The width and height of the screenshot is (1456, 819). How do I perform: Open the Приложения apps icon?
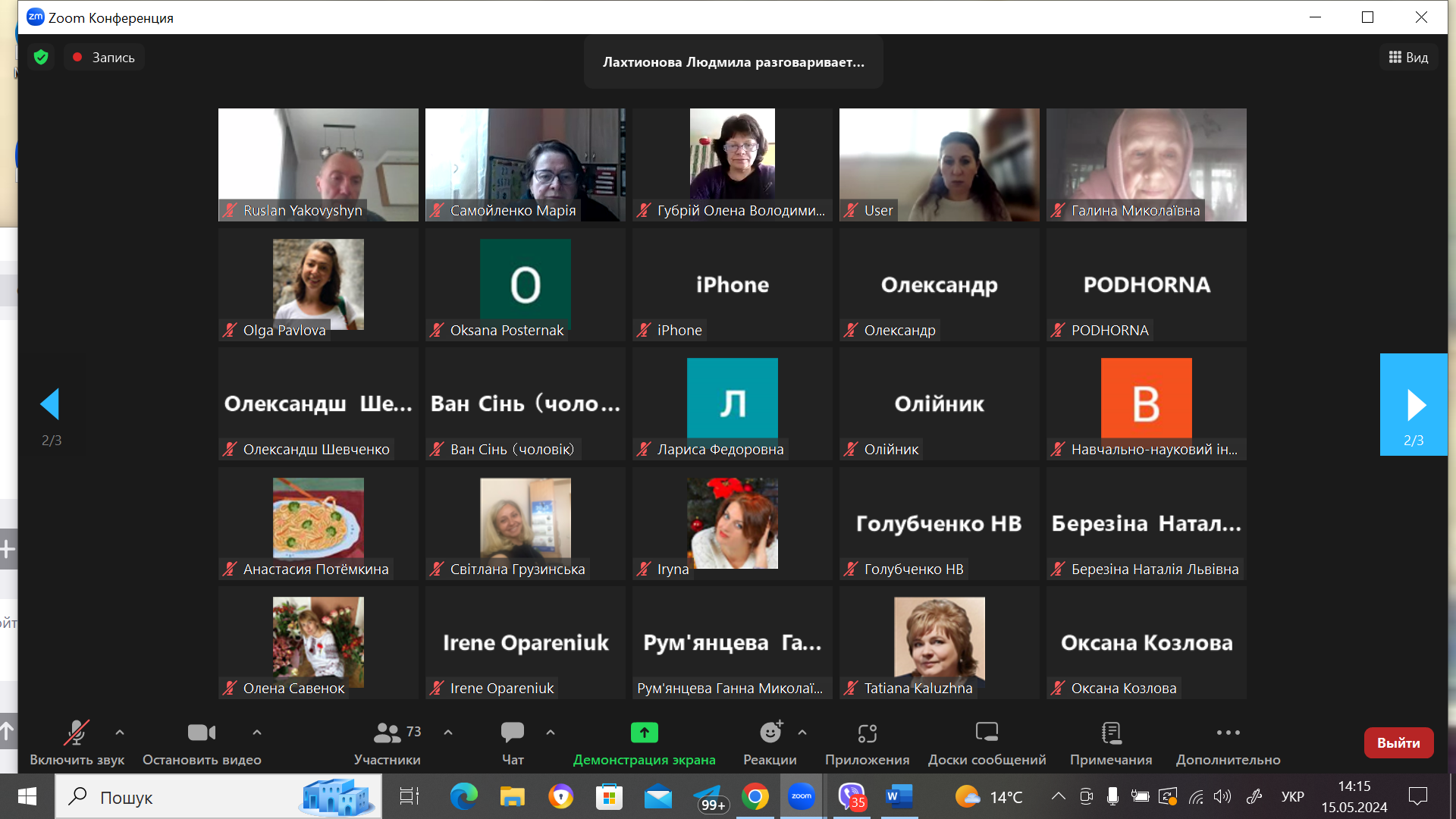click(x=867, y=733)
